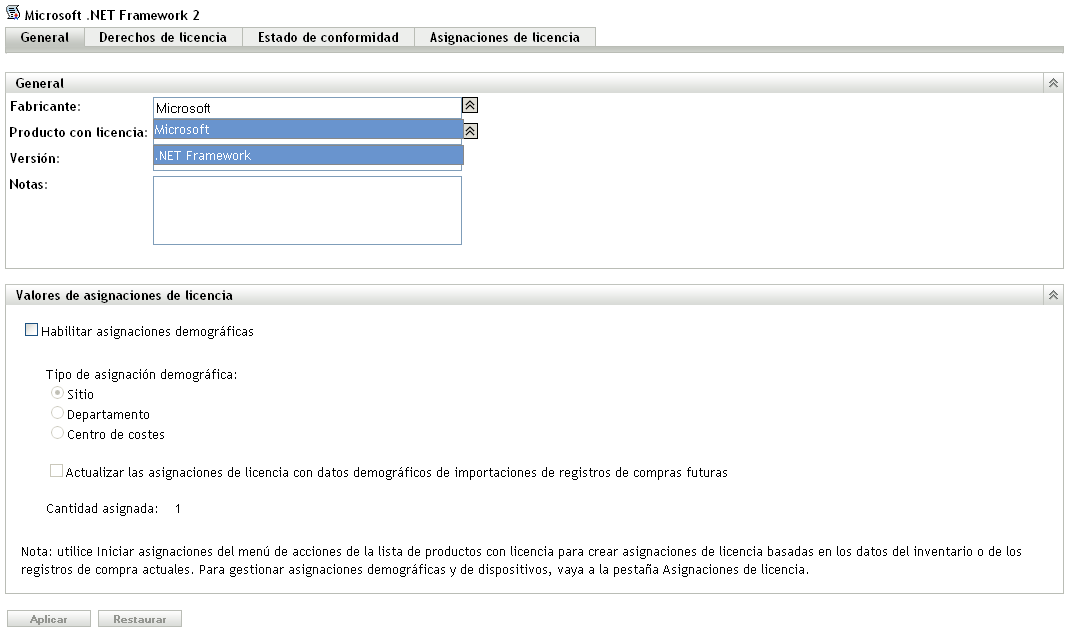Enable Habilitar asignaciones demográficas checkbox
This screenshot has width=1069, height=644.
click(31, 331)
